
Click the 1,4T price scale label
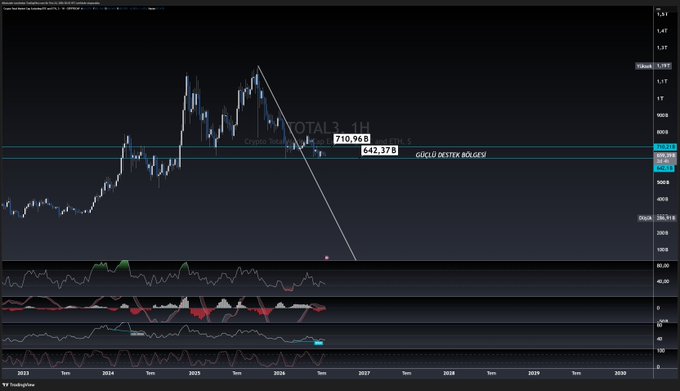click(662, 31)
